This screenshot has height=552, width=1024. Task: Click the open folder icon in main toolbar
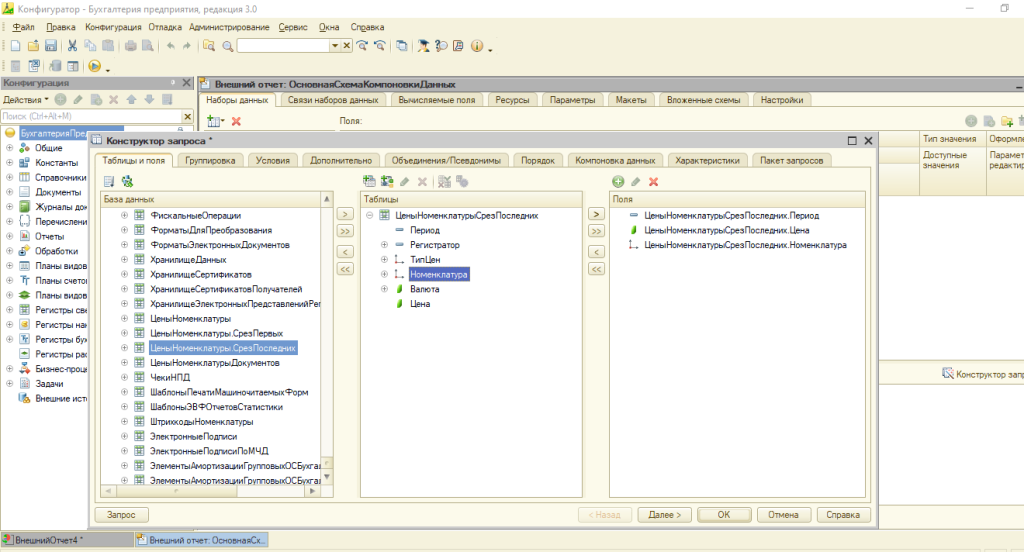(33, 46)
